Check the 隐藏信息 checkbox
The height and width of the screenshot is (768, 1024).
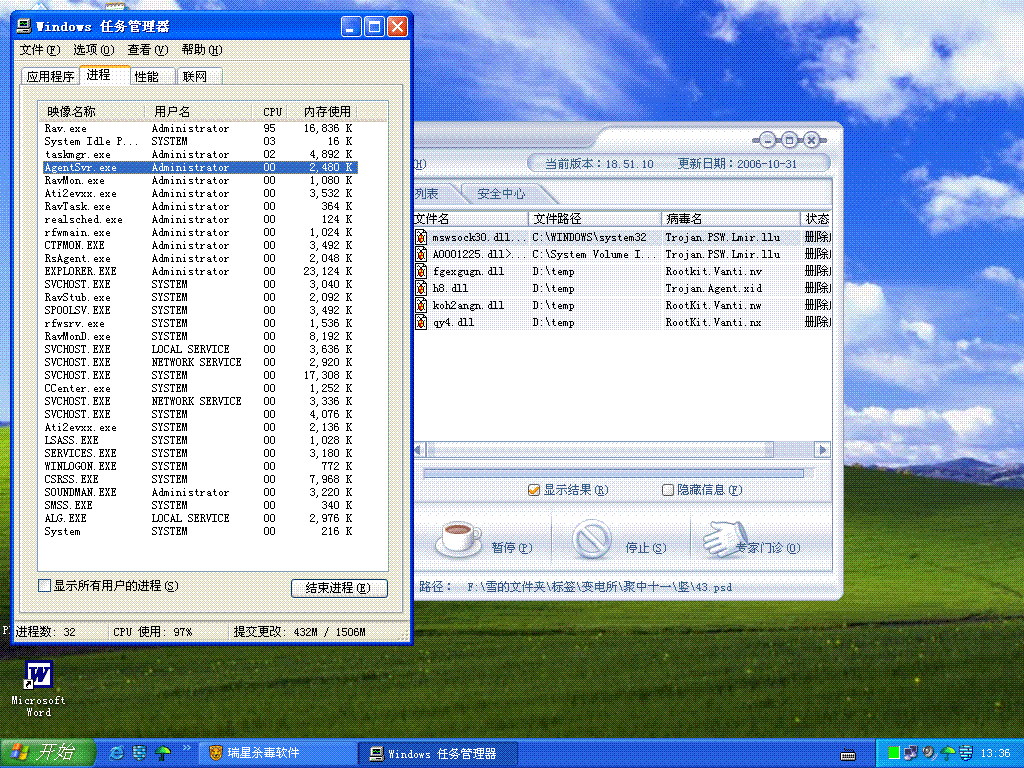pyautogui.click(x=668, y=490)
